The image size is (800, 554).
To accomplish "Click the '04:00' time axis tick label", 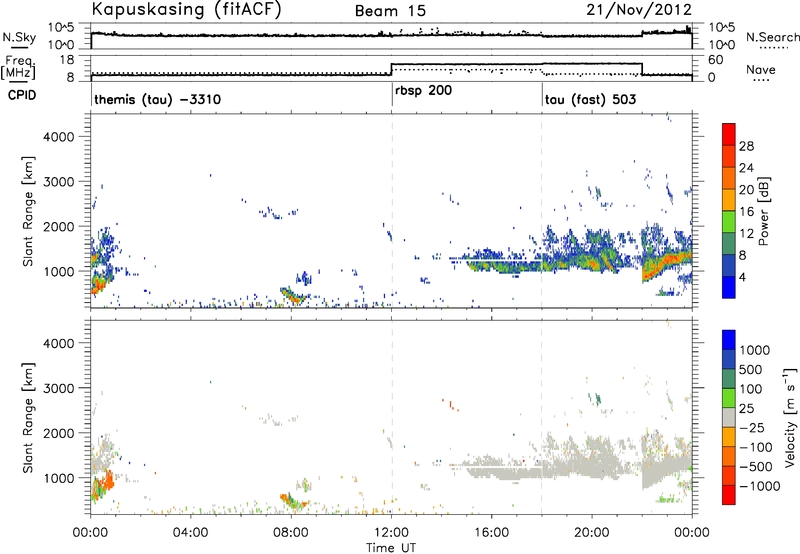I will [191, 533].
